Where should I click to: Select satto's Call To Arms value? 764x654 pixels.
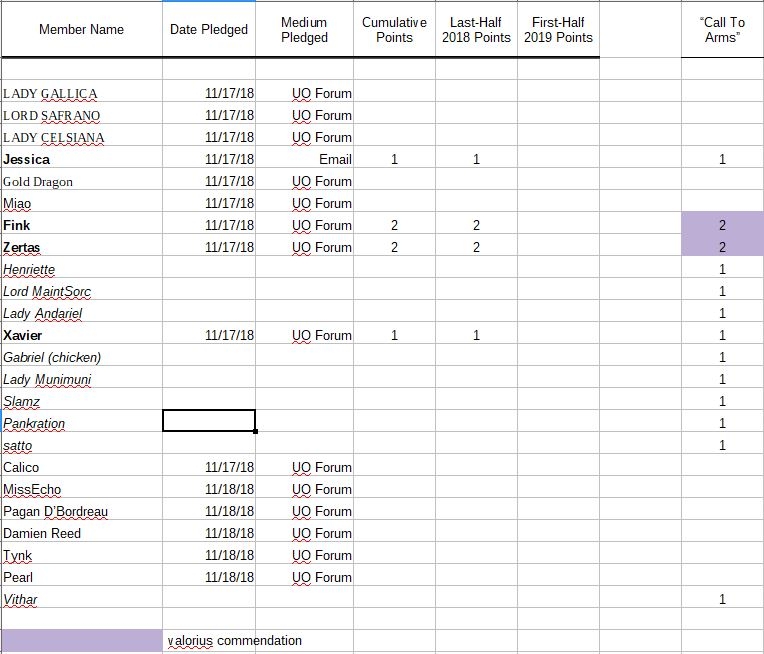[x=722, y=443]
